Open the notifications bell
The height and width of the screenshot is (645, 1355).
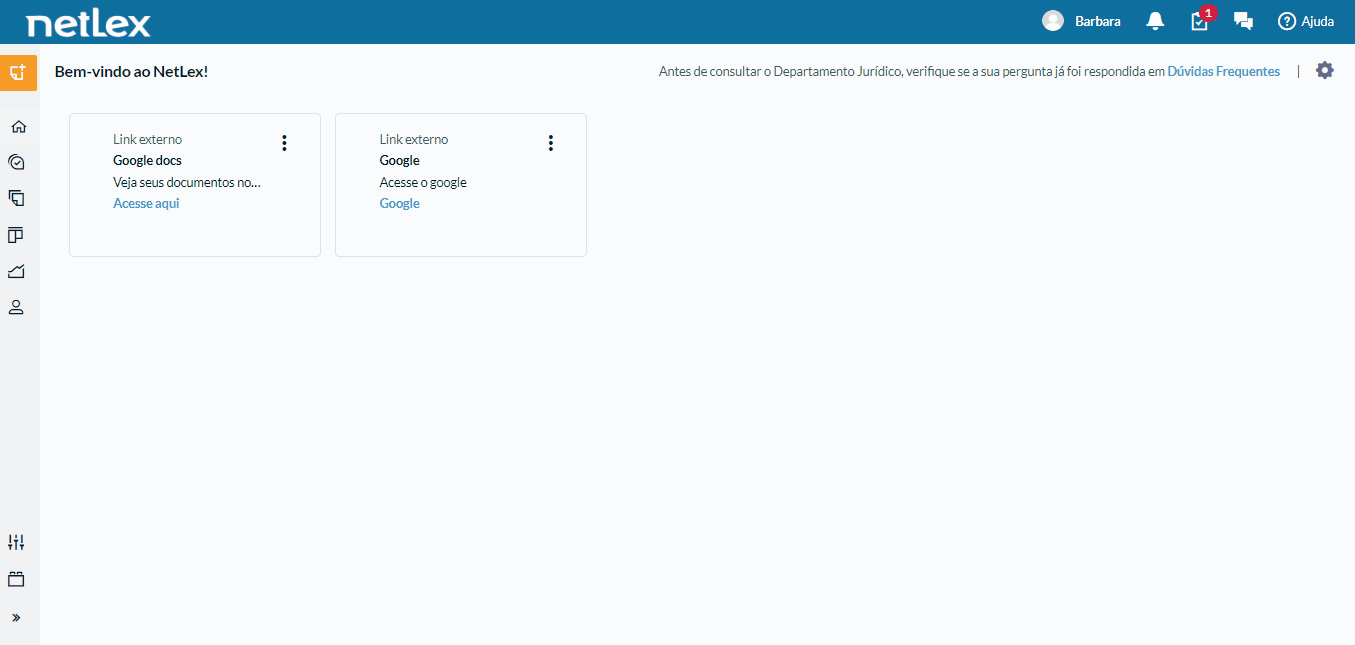[1155, 21]
